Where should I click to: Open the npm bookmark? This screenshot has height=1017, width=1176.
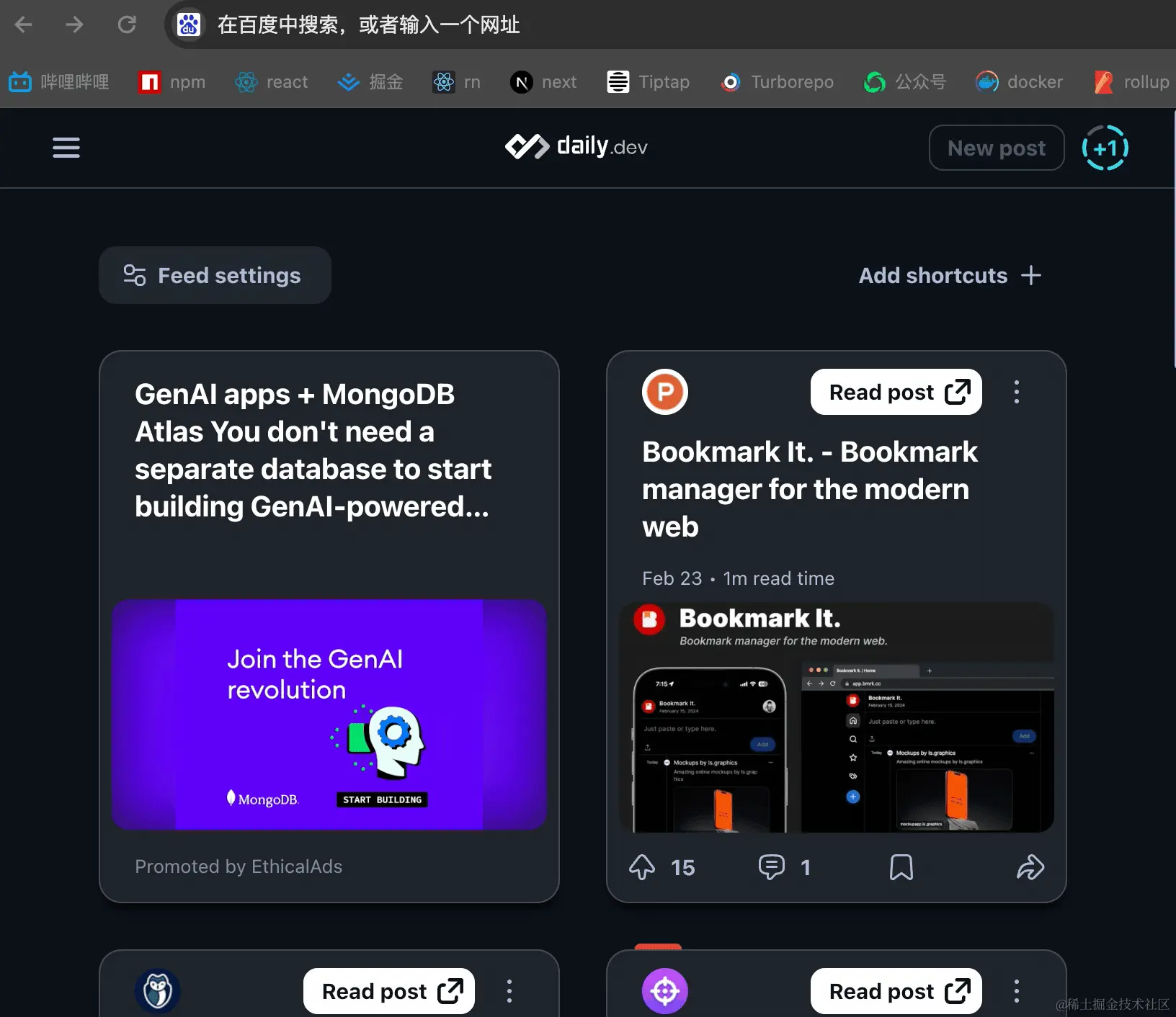click(x=172, y=82)
